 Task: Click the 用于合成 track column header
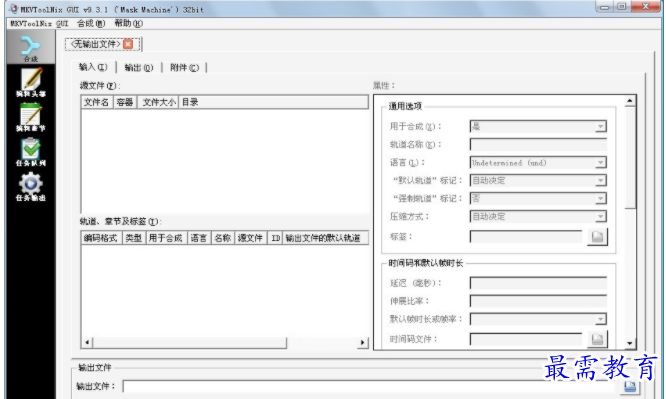point(166,238)
